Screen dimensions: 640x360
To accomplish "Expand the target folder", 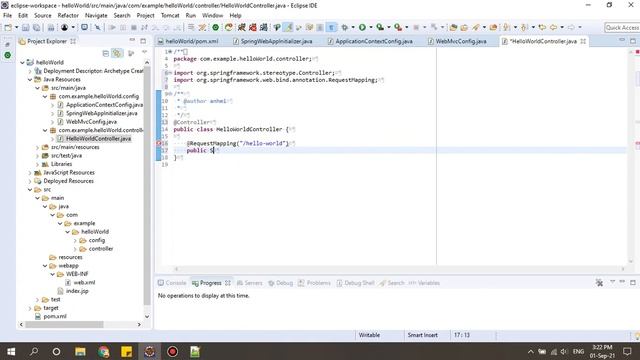I will [x=30, y=308].
